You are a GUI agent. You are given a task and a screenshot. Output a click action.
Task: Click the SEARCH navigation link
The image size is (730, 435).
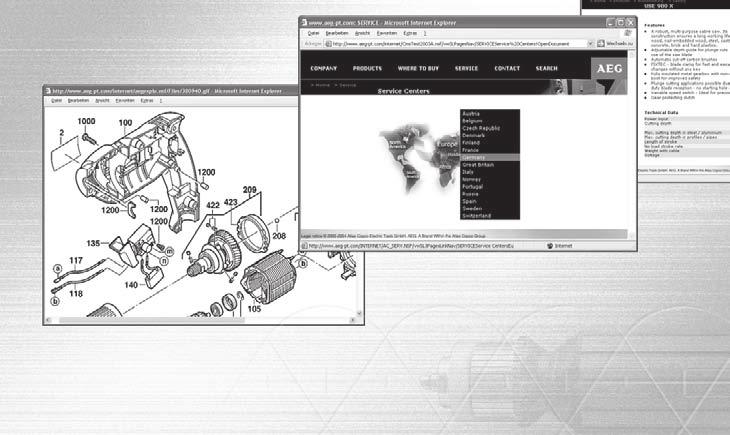point(546,68)
